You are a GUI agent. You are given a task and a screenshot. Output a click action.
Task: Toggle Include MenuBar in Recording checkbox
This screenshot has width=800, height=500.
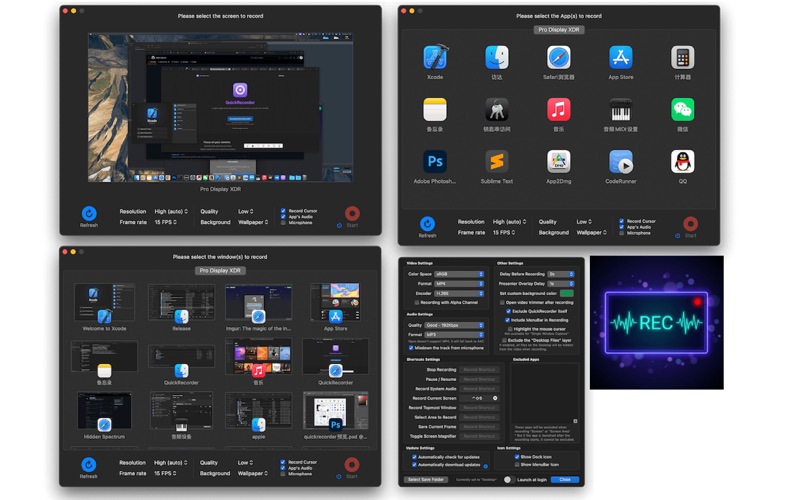[x=507, y=320]
